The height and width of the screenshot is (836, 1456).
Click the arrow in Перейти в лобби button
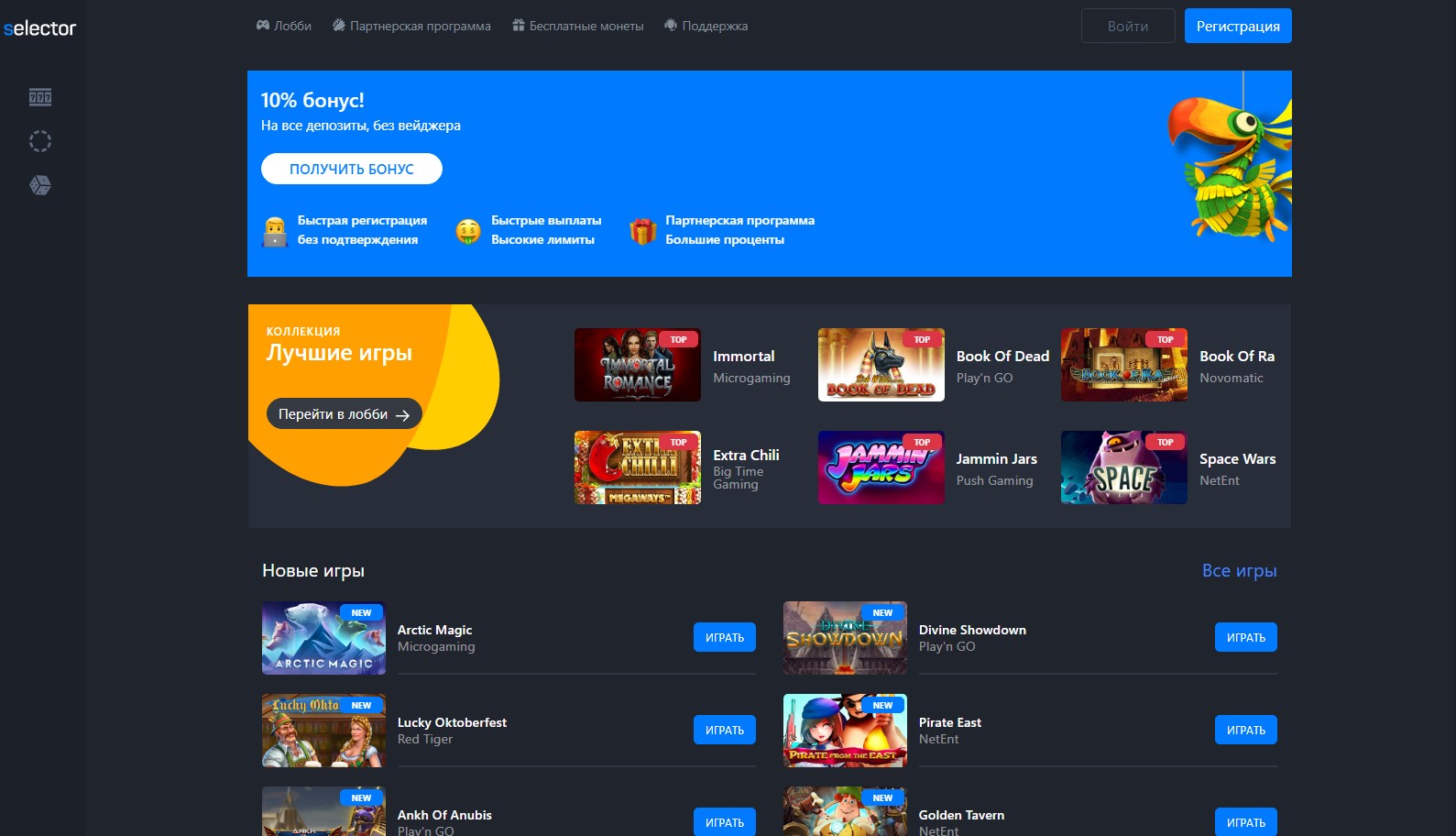(x=402, y=415)
